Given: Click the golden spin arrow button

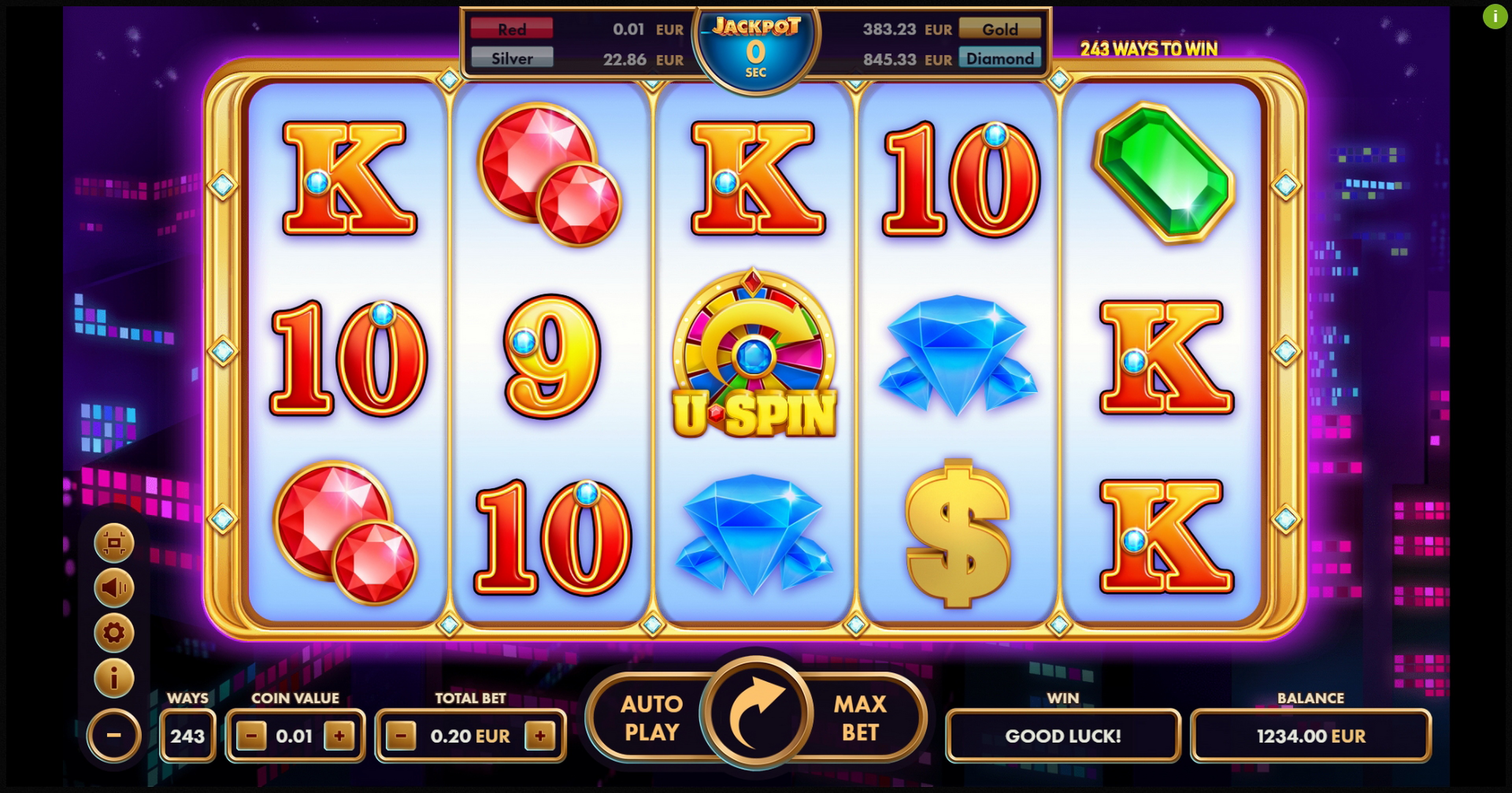Looking at the screenshot, I should (756, 714).
